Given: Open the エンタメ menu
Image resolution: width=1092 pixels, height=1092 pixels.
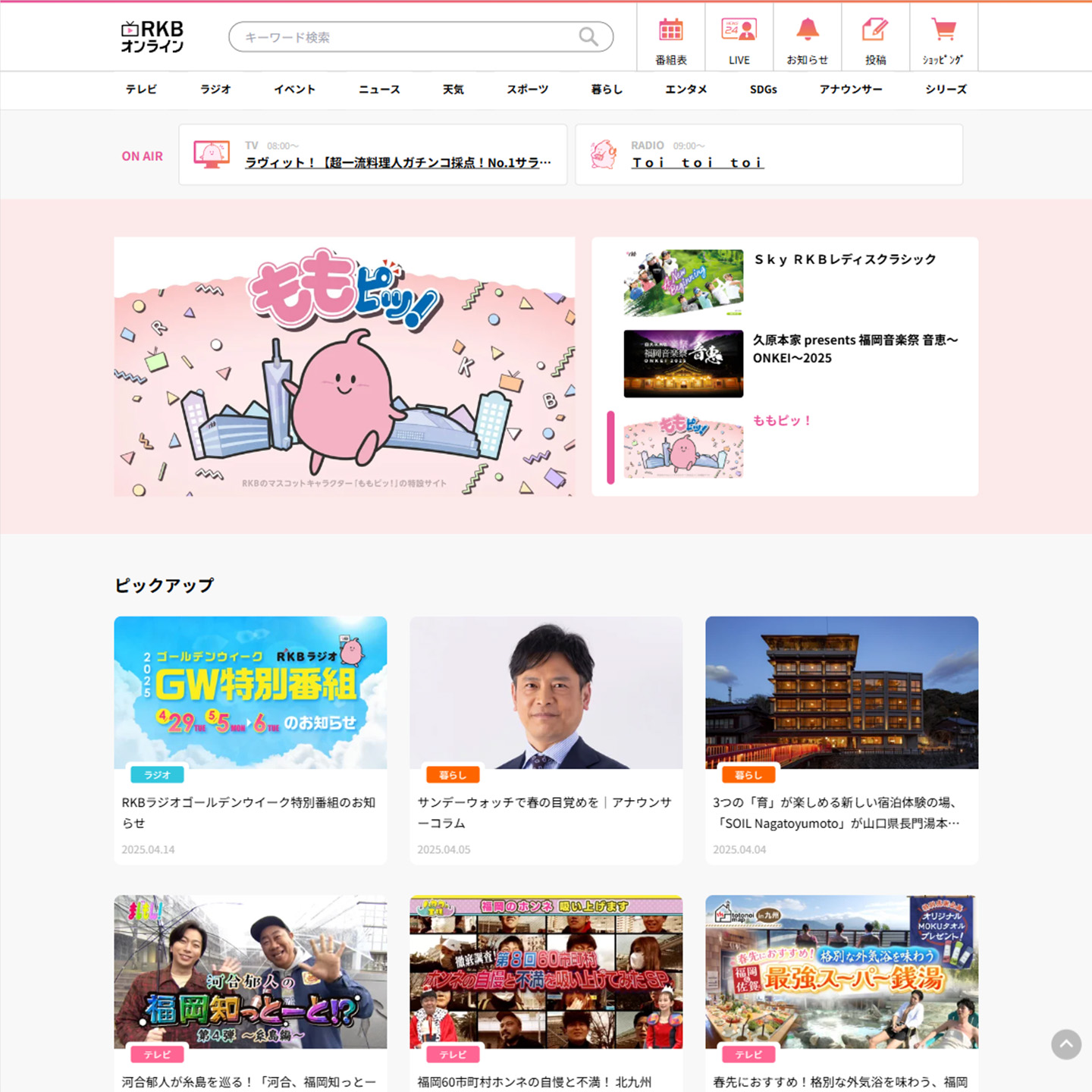Looking at the screenshot, I should (x=686, y=89).
